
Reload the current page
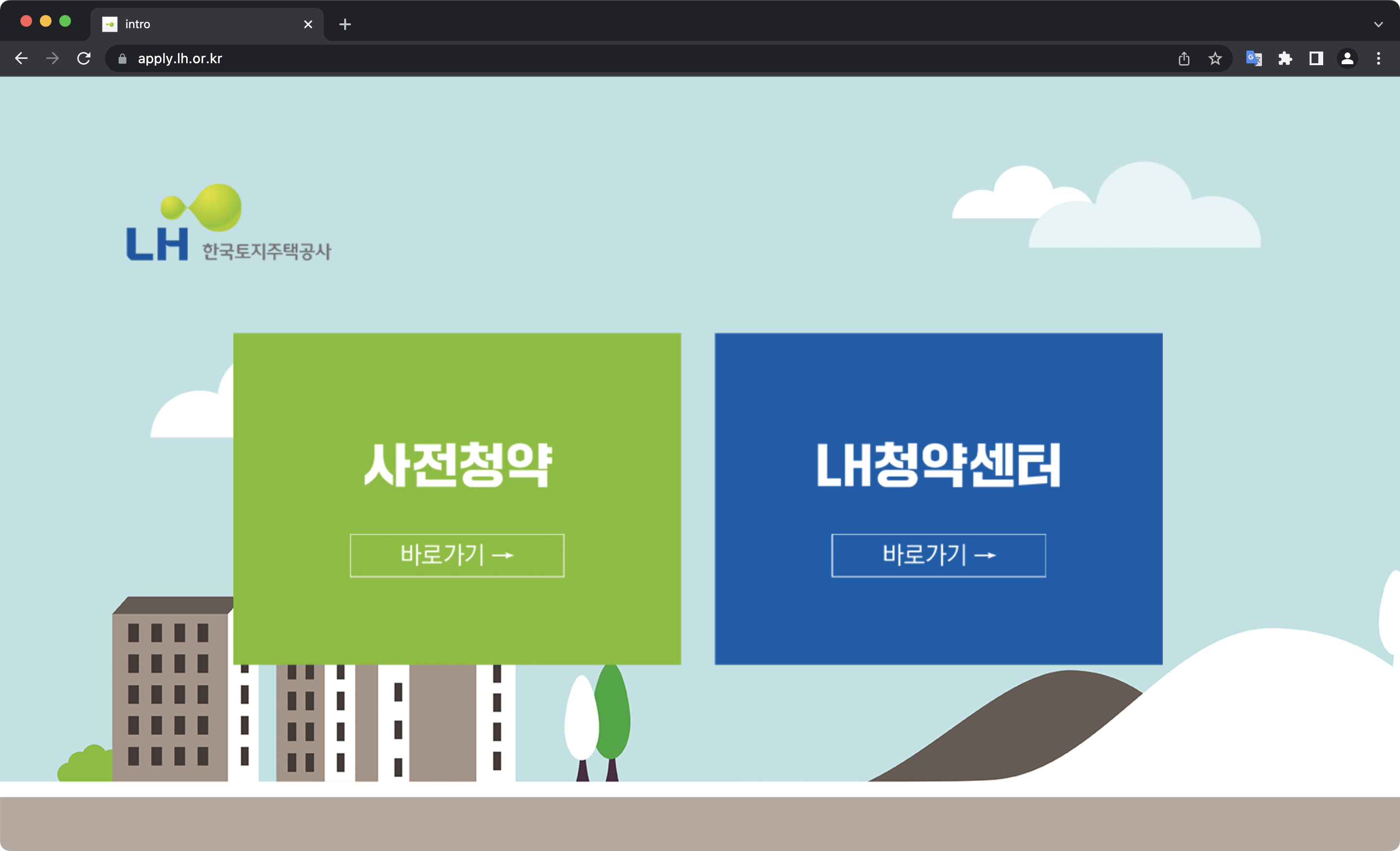coord(84,58)
